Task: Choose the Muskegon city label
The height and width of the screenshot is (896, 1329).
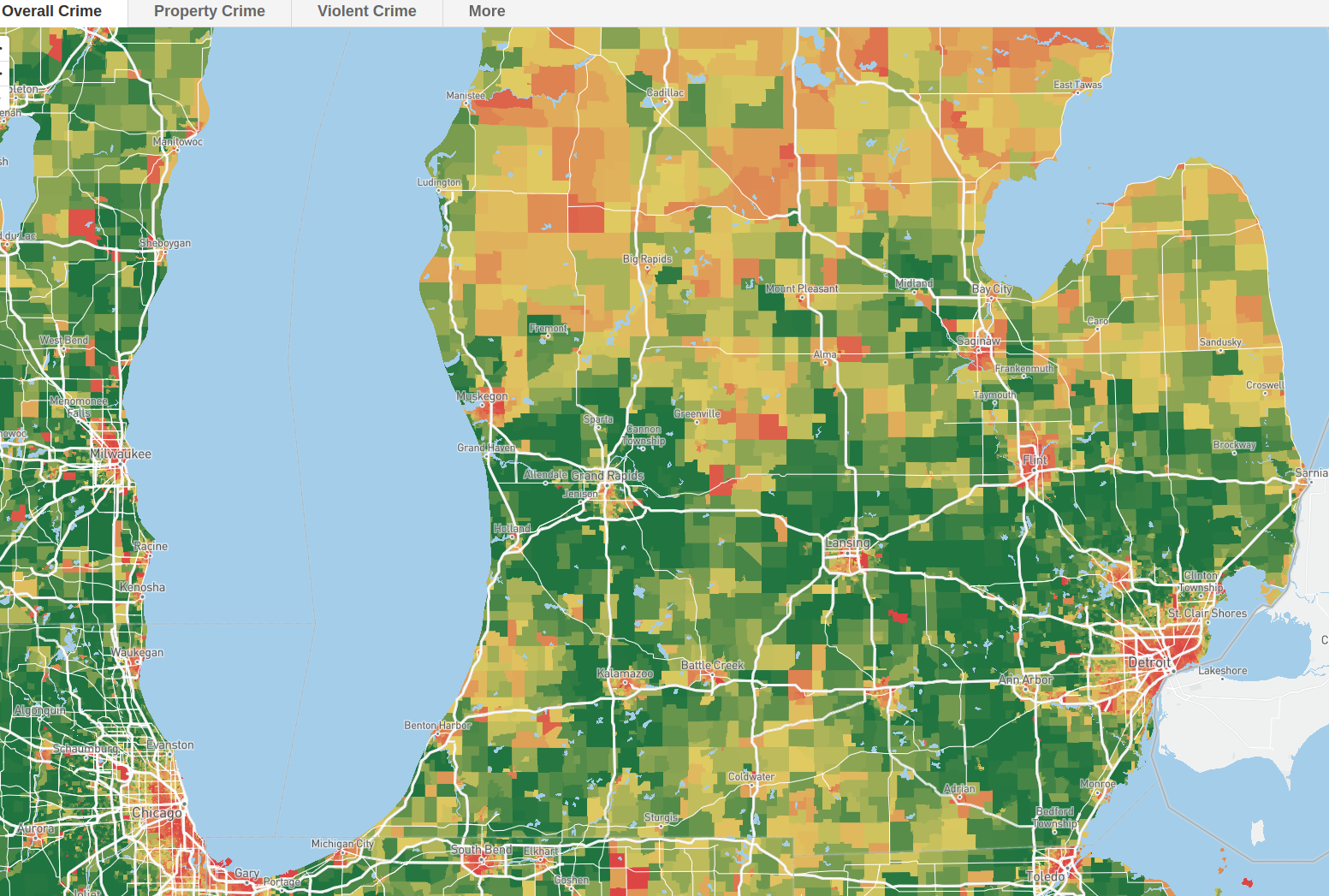Action: (x=482, y=396)
